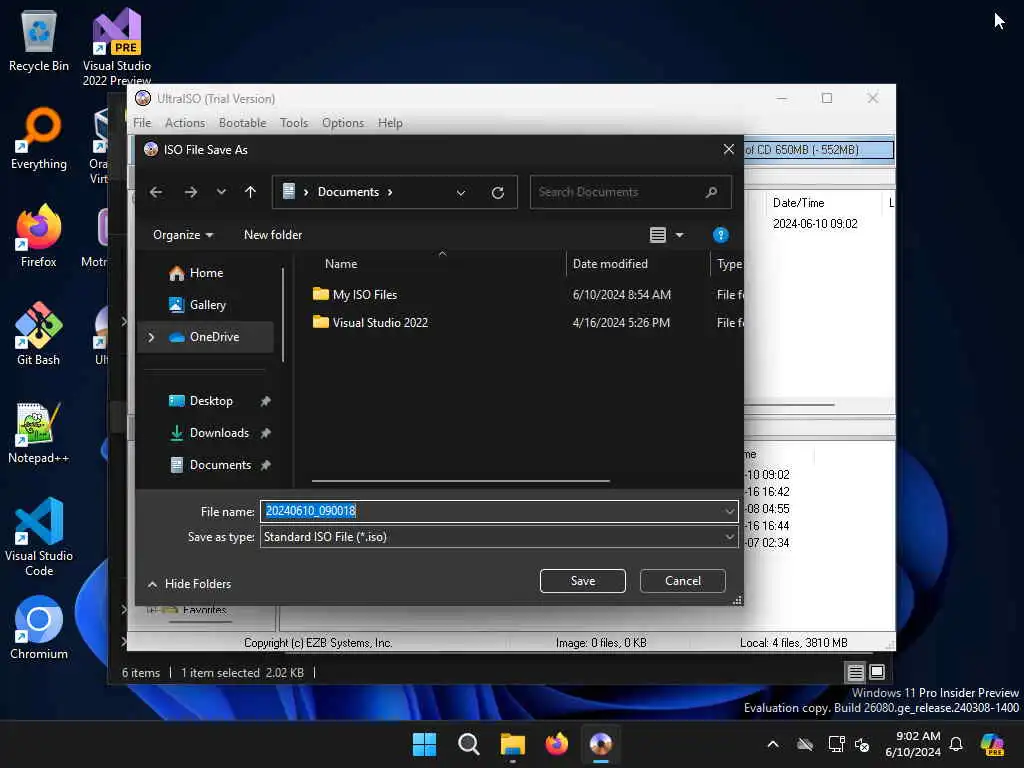
Task: Open UltraISO Options menu
Action: (343, 123)
